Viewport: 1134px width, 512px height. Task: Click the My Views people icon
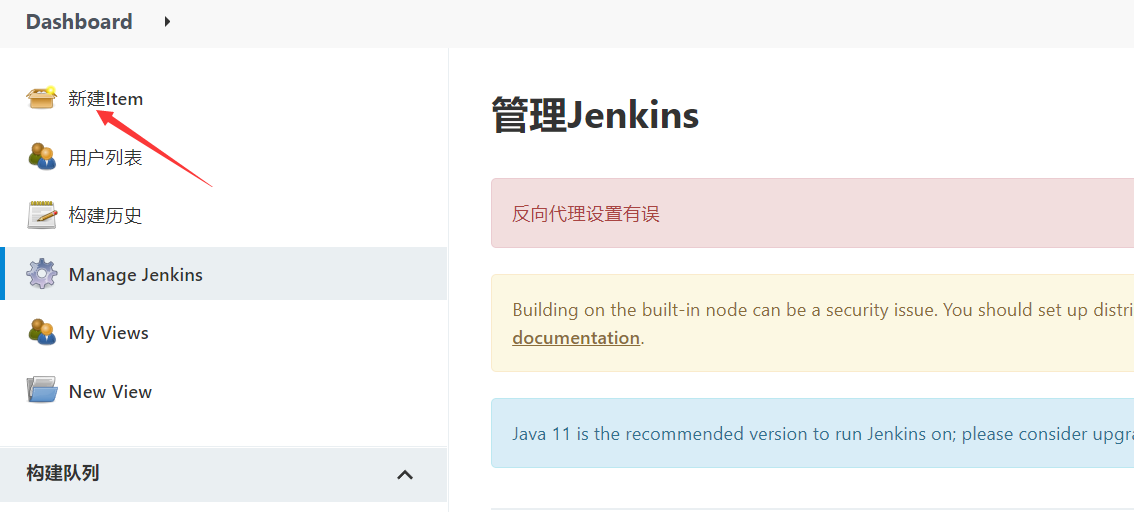pyautogui.click(x=42, y=332)
